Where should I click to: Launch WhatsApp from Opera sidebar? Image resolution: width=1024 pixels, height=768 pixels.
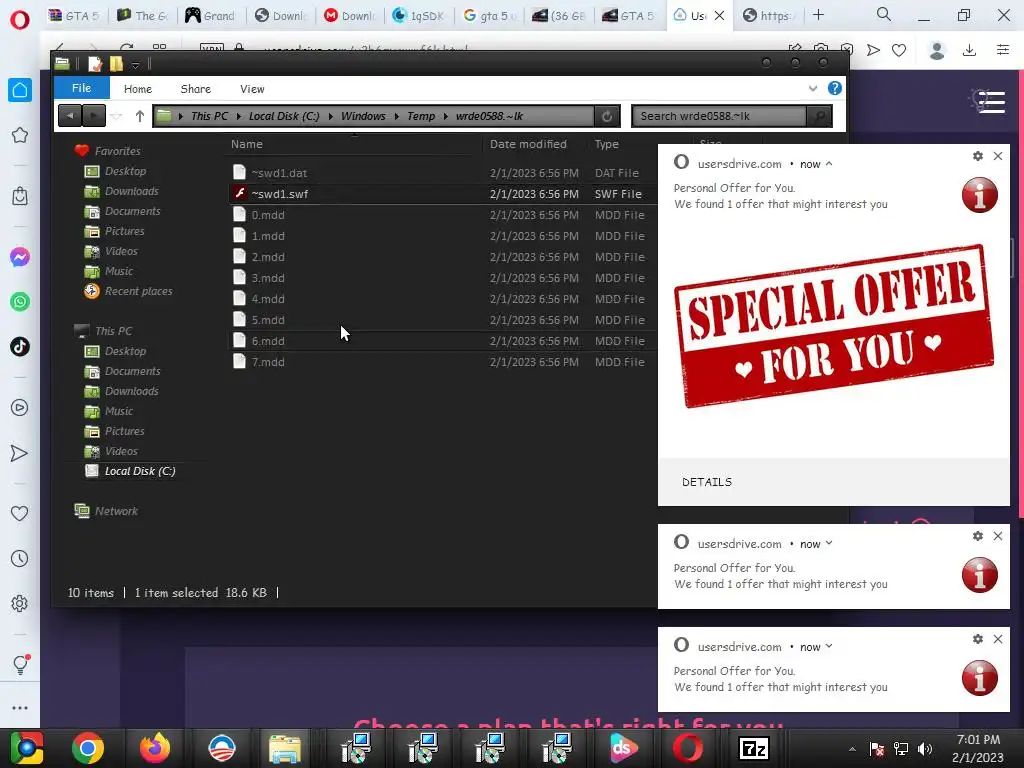20,302
